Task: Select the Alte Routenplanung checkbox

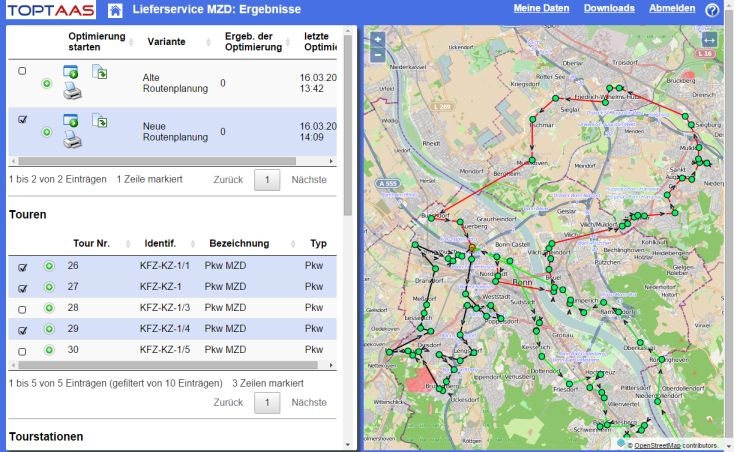Action: (22, 71)
